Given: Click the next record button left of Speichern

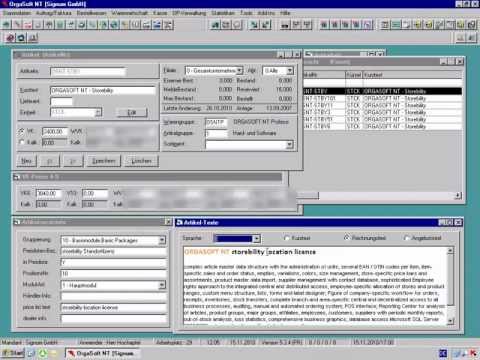Looking at the screenshot, I should (x=73, y=161).
